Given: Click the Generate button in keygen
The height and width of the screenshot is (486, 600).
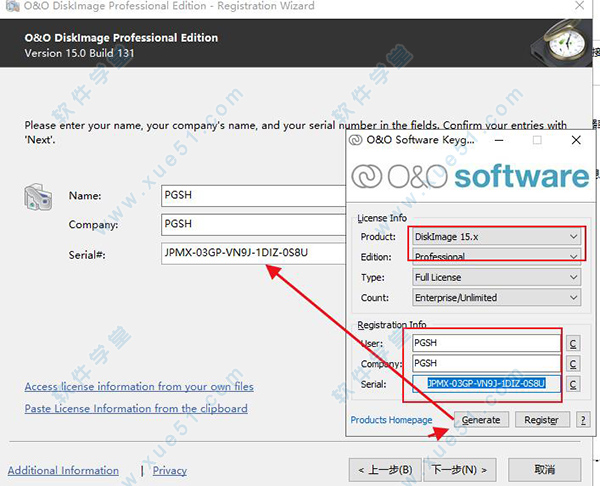Looking at the screenshot, I should click(481, 420).
